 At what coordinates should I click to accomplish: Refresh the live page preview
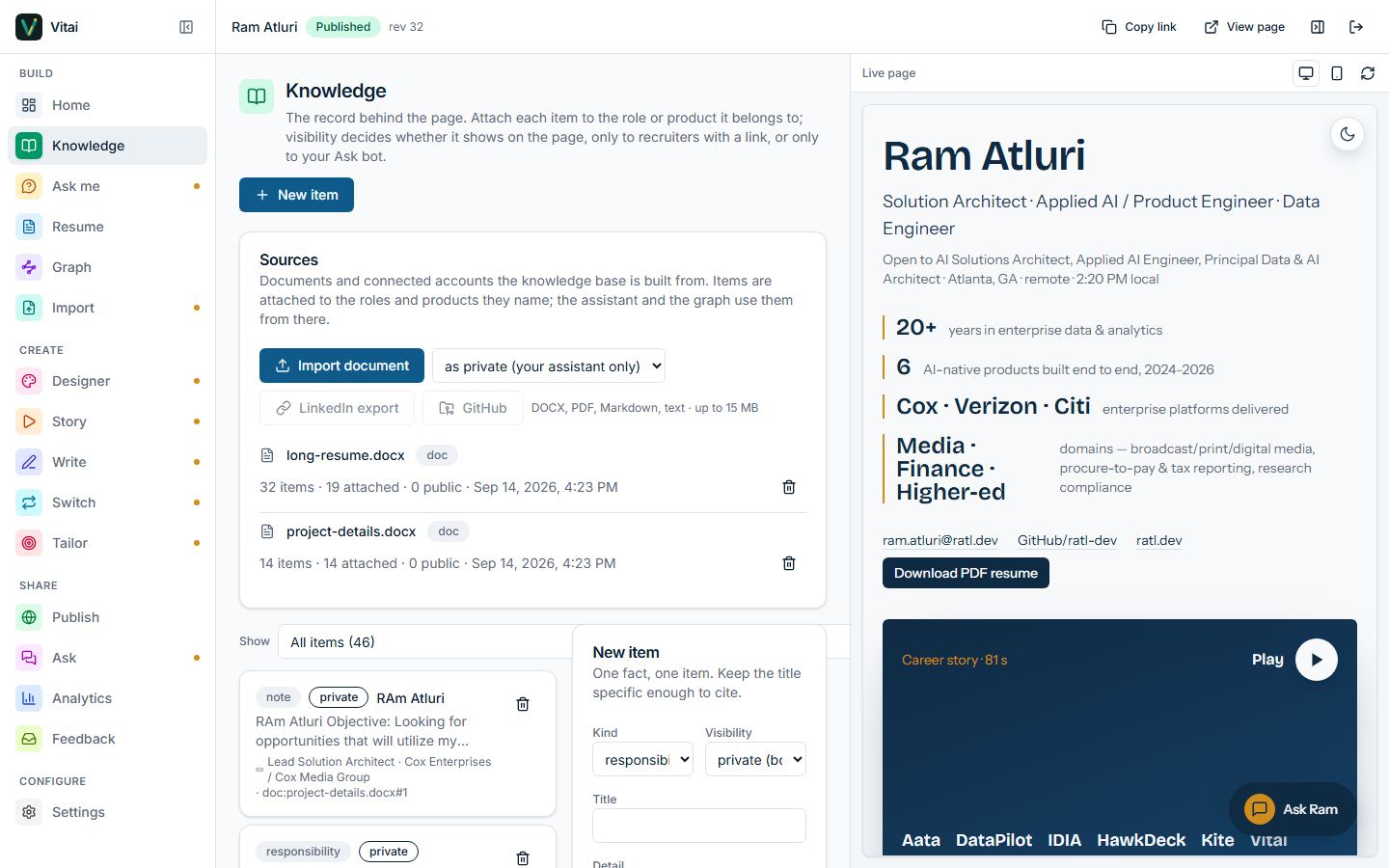tap(1368, 73)
